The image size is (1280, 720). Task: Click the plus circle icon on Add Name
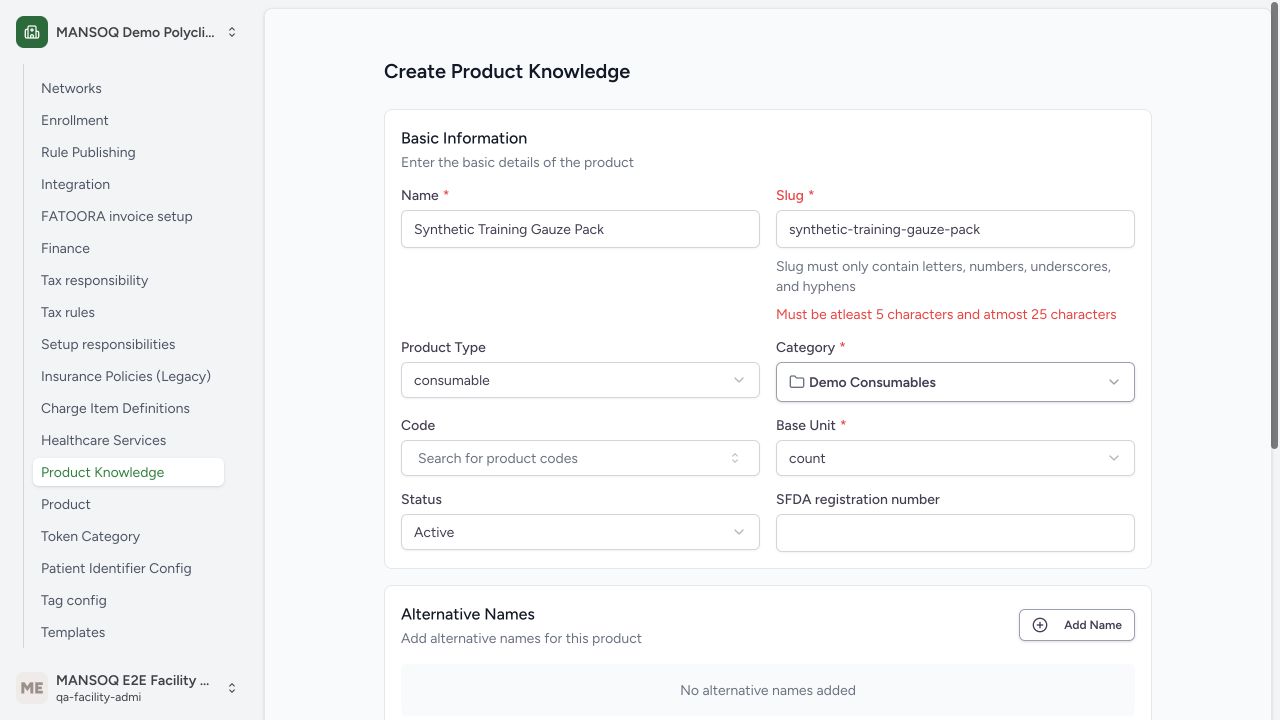click(1040, 625)
